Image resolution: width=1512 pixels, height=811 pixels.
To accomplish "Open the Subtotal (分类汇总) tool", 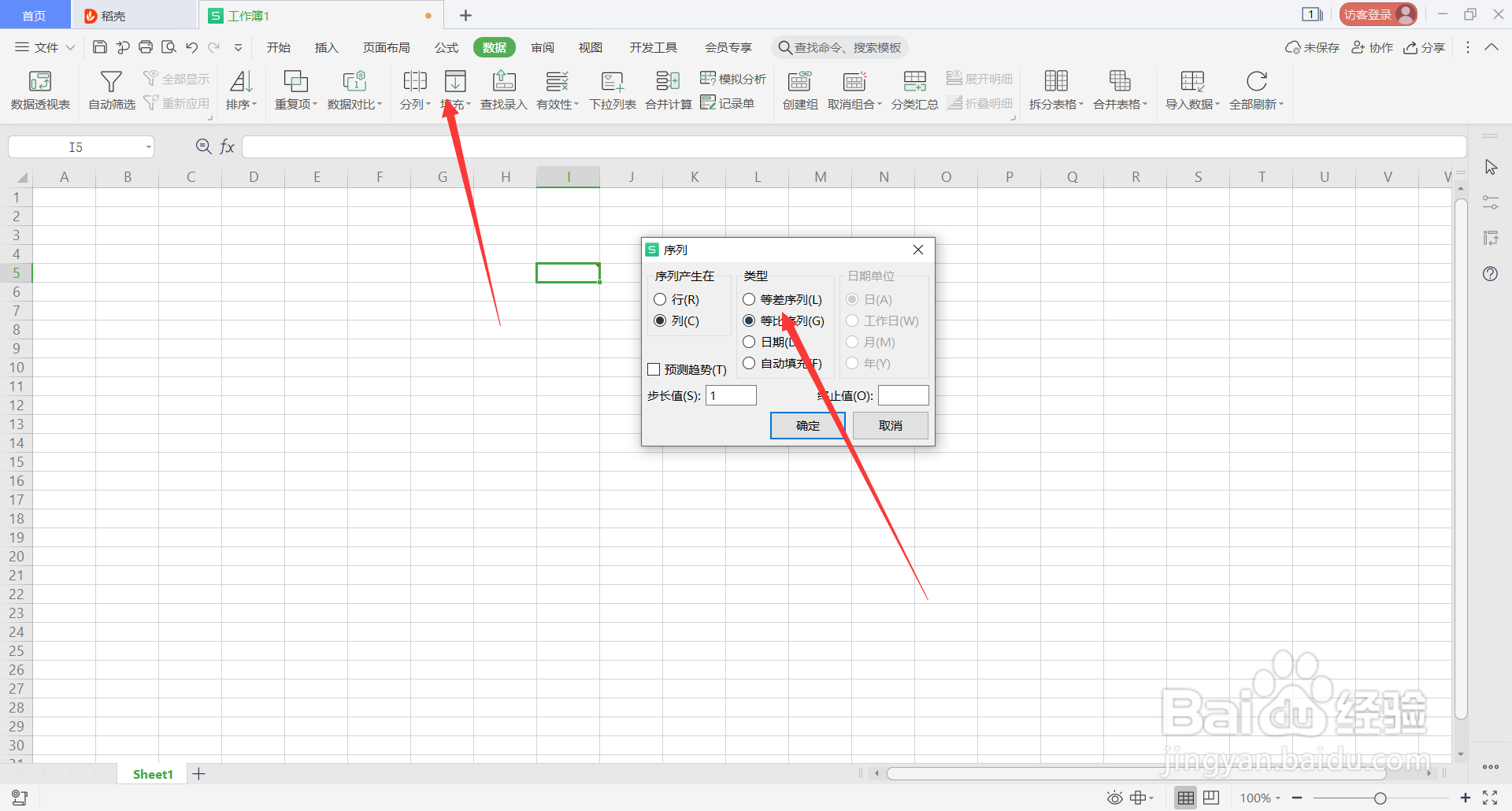I will pyautogui.click(x=914, y=90).
